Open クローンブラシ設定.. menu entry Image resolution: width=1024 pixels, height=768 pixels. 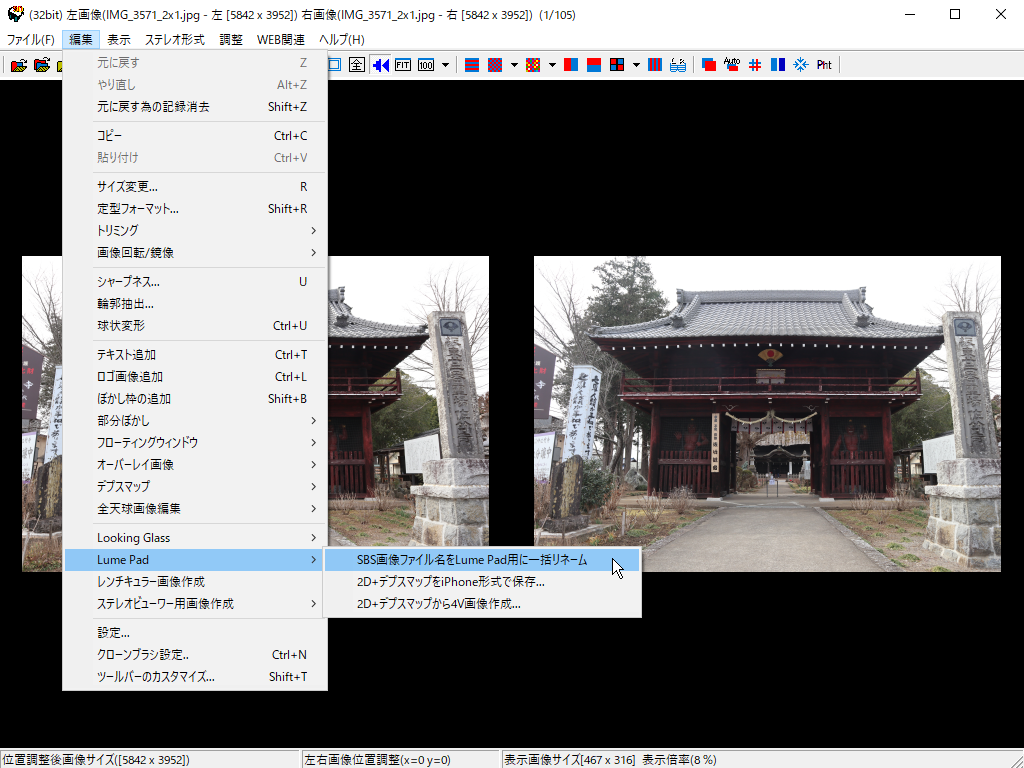coord(195,655)
